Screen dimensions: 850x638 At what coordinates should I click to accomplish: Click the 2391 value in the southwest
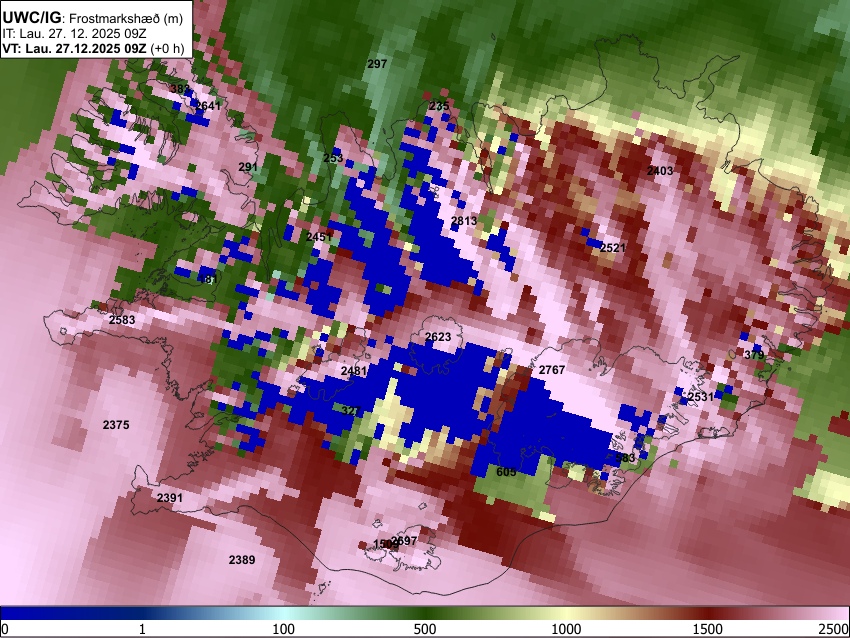(x=170, y=498)
